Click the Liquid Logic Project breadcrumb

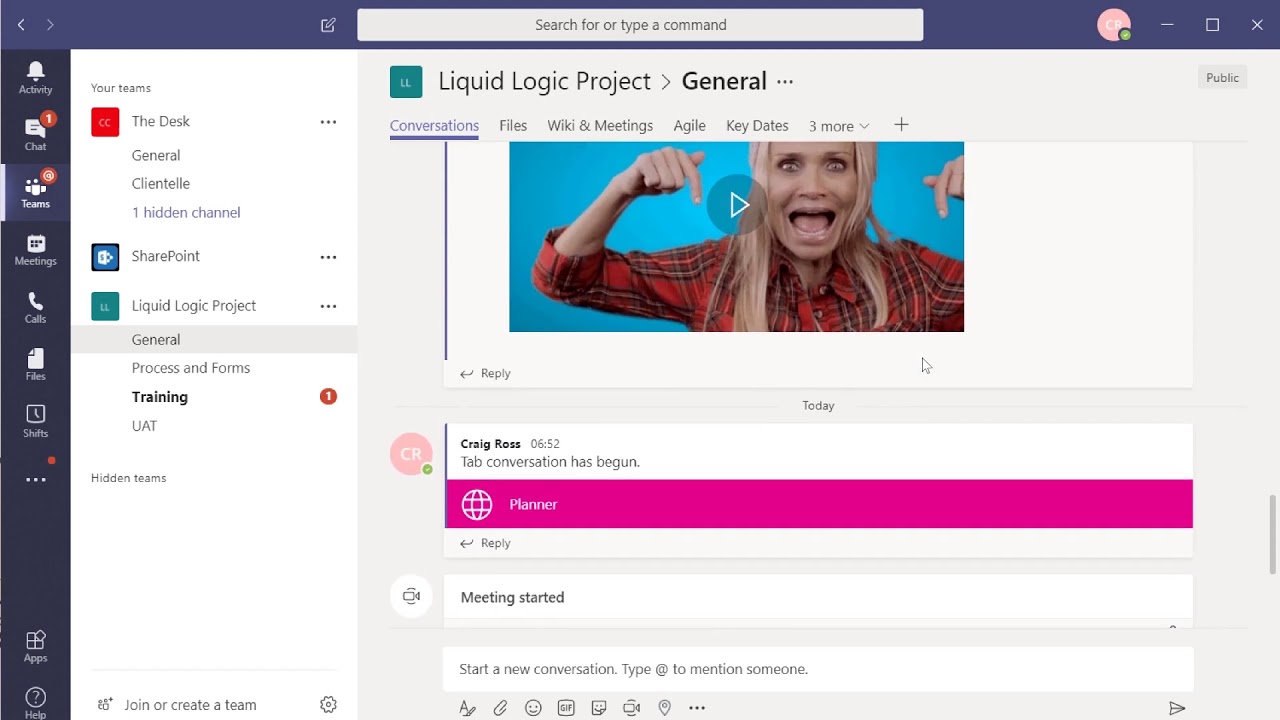coord(544,82)
